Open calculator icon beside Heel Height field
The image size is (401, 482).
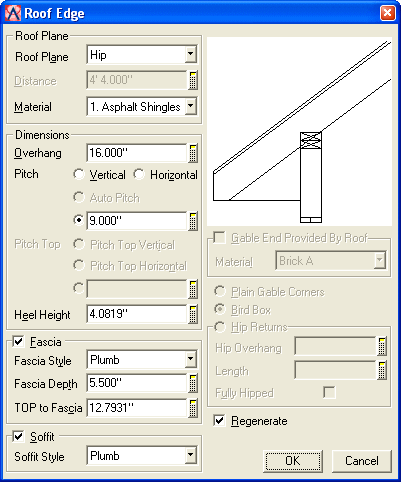[x=193, y=314]
